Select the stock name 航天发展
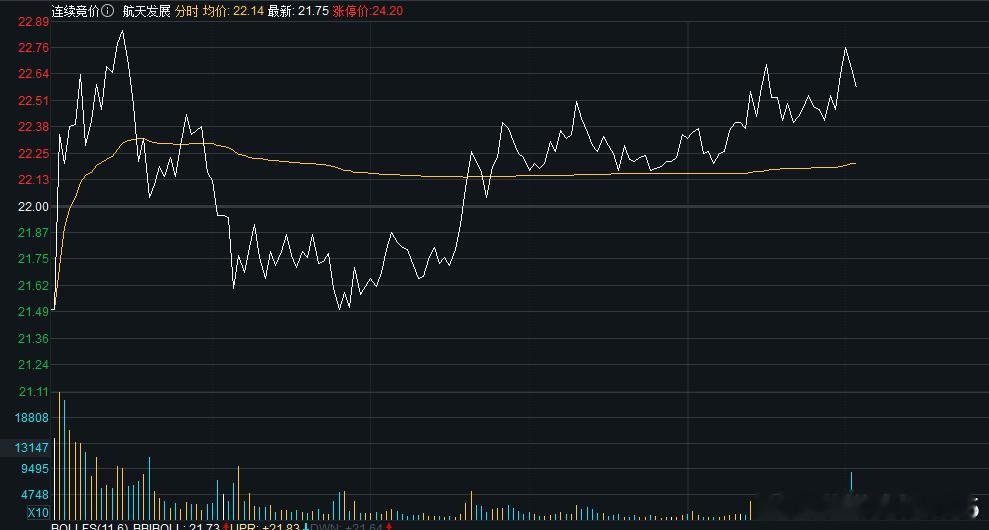This screenshot has height=530, width=989. 146,11
